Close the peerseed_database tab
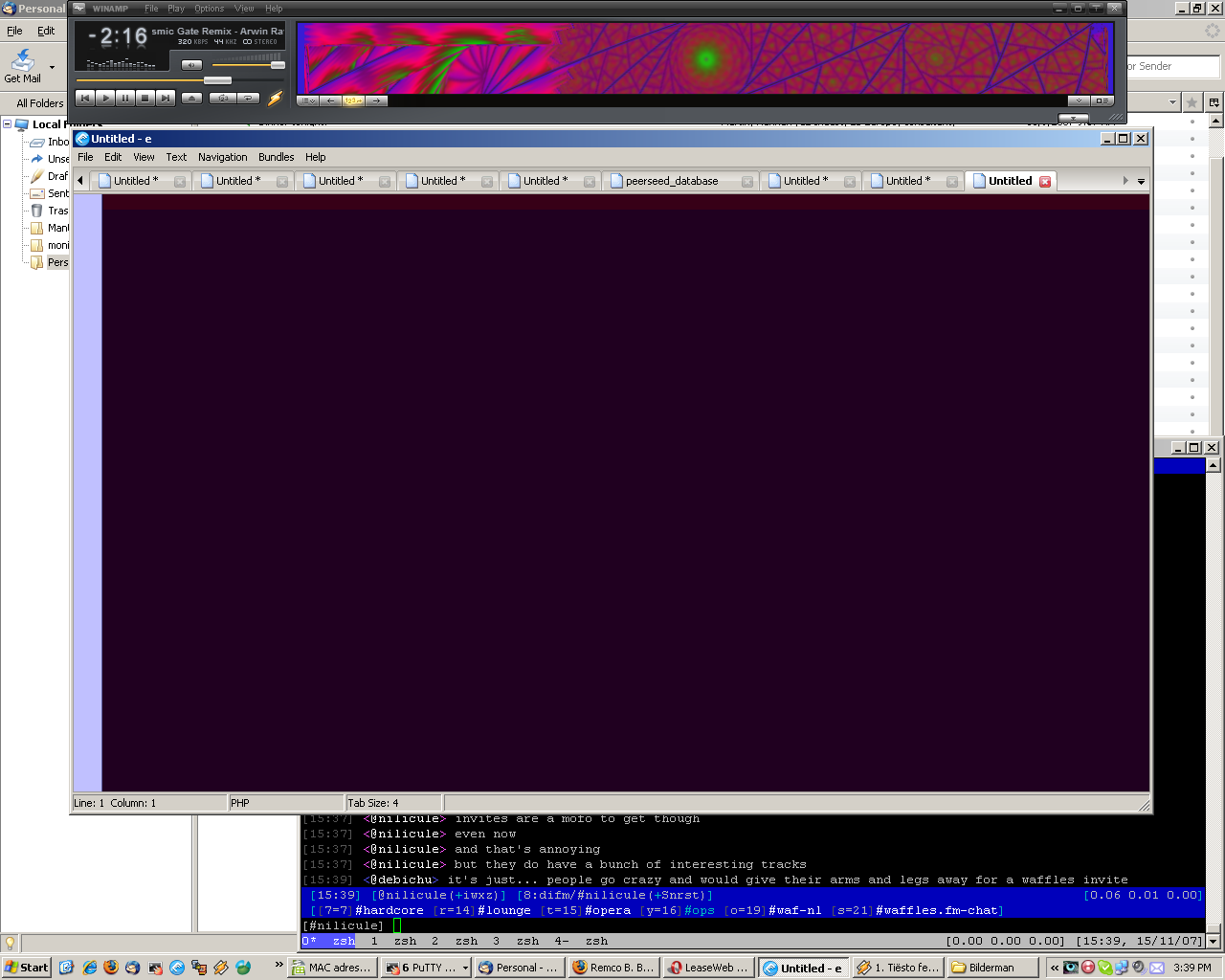Image resolution: width=1225 pixels, height=980 pixels. click(747, 181)
